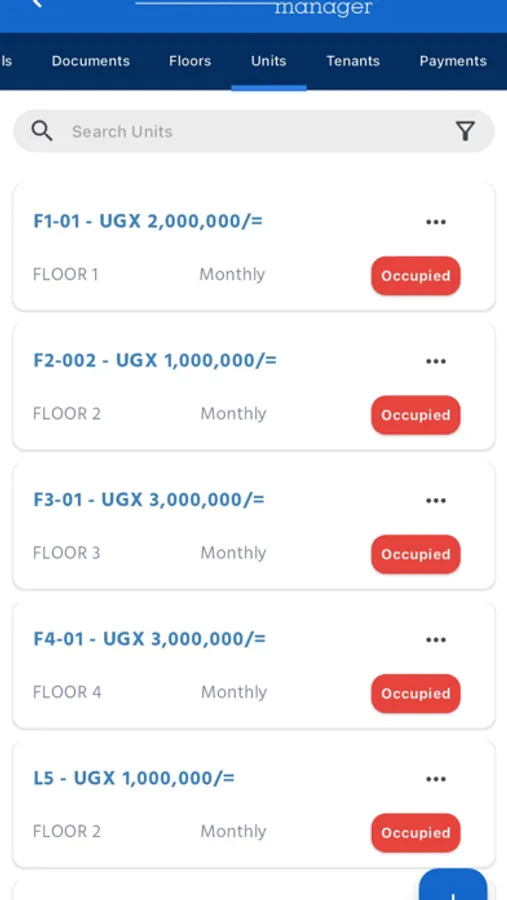The height and width of the screenshot is (900, 507).
Task: Open the three-dot menu for unit F1-01
Action: point(436,222)
